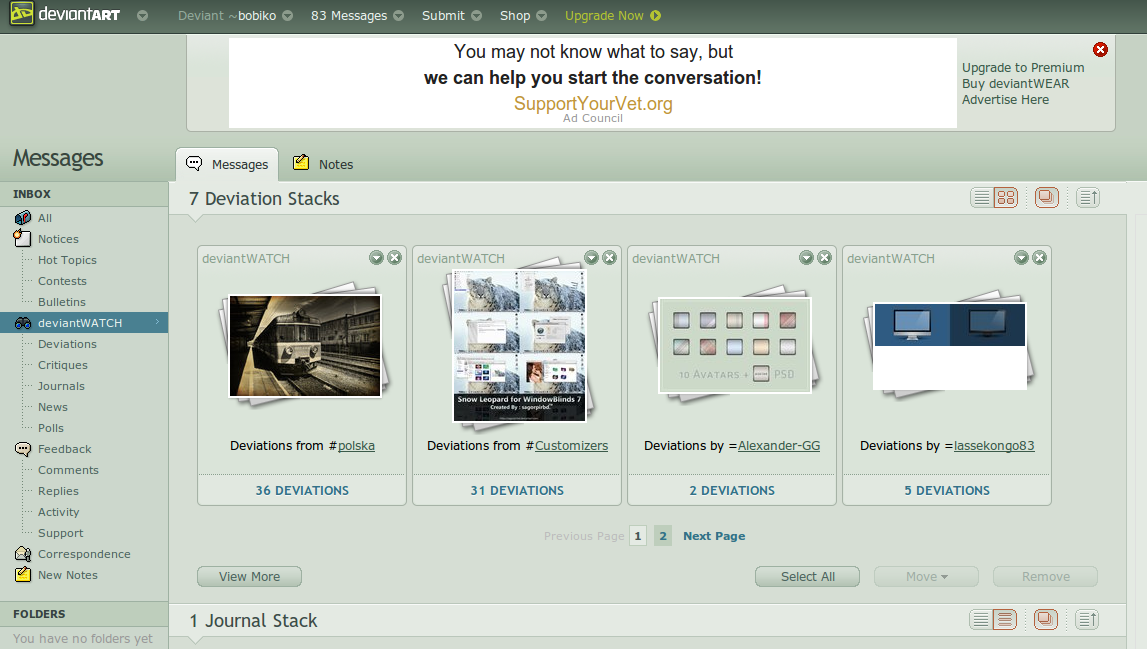Open the Submit dropdown arrow
This screenshot has height=649, width=1147.
[x=476, y=15]
